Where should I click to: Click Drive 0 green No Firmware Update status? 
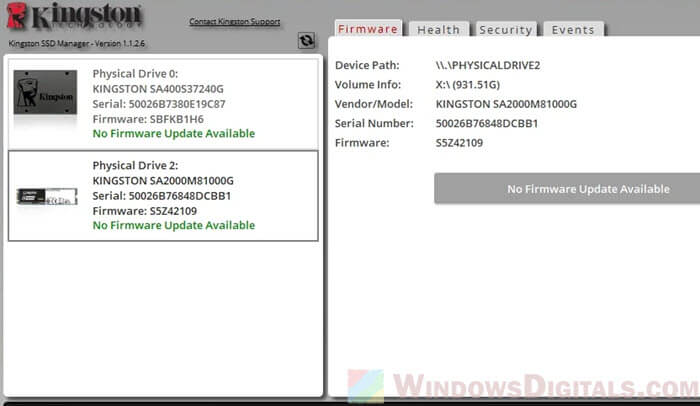(x=174, y=134)
